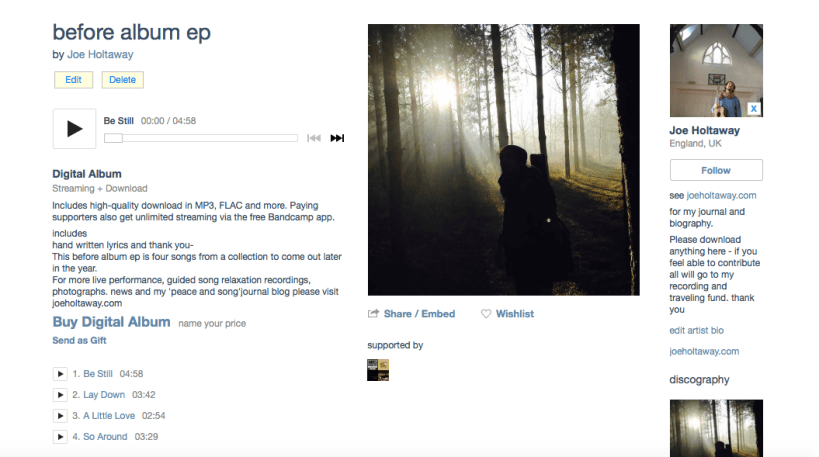The height and width of the screenshot is (457, 819).
Task: Open the edit artist bio link
Action: coord(696,331)
